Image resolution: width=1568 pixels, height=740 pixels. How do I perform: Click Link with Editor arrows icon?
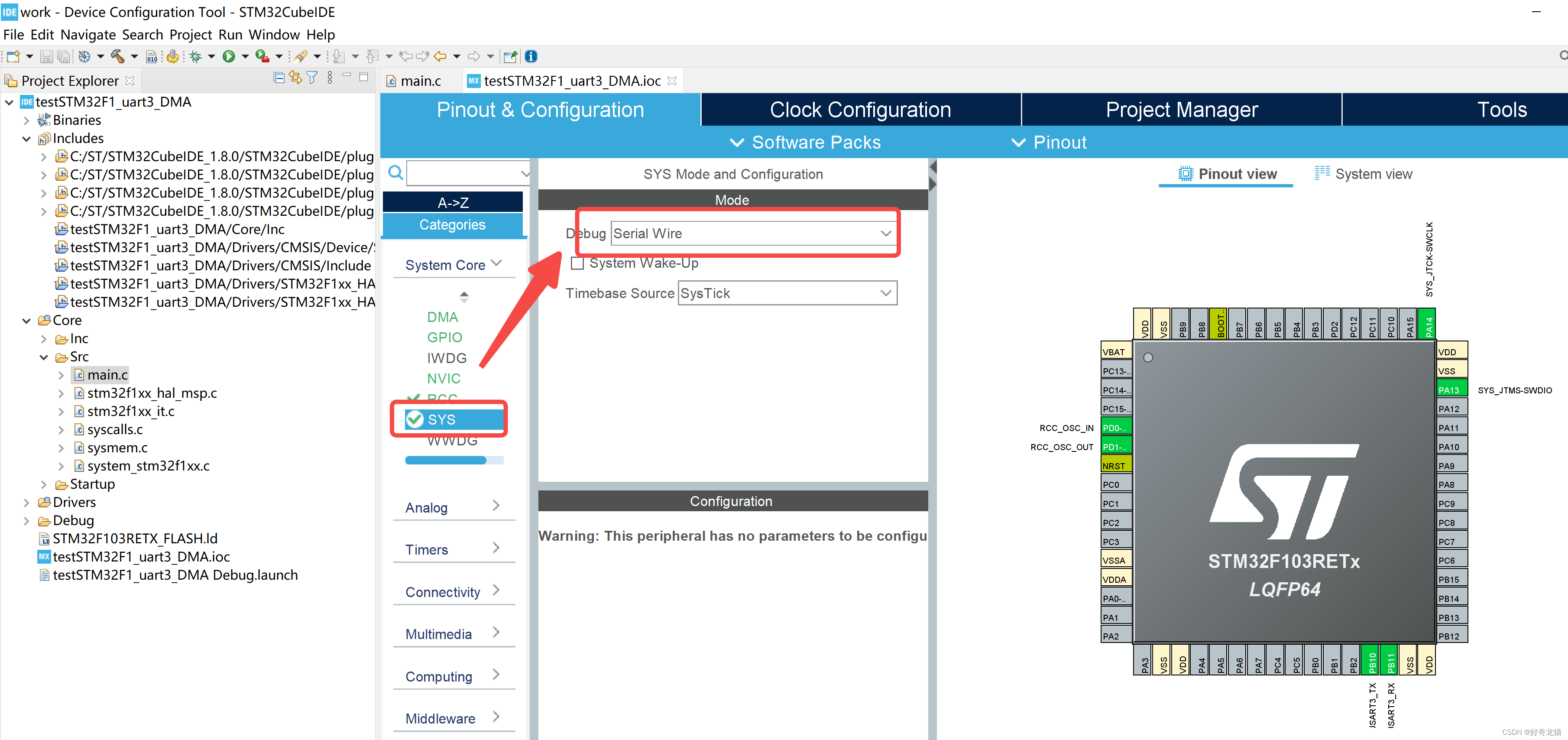click(295, 78)
